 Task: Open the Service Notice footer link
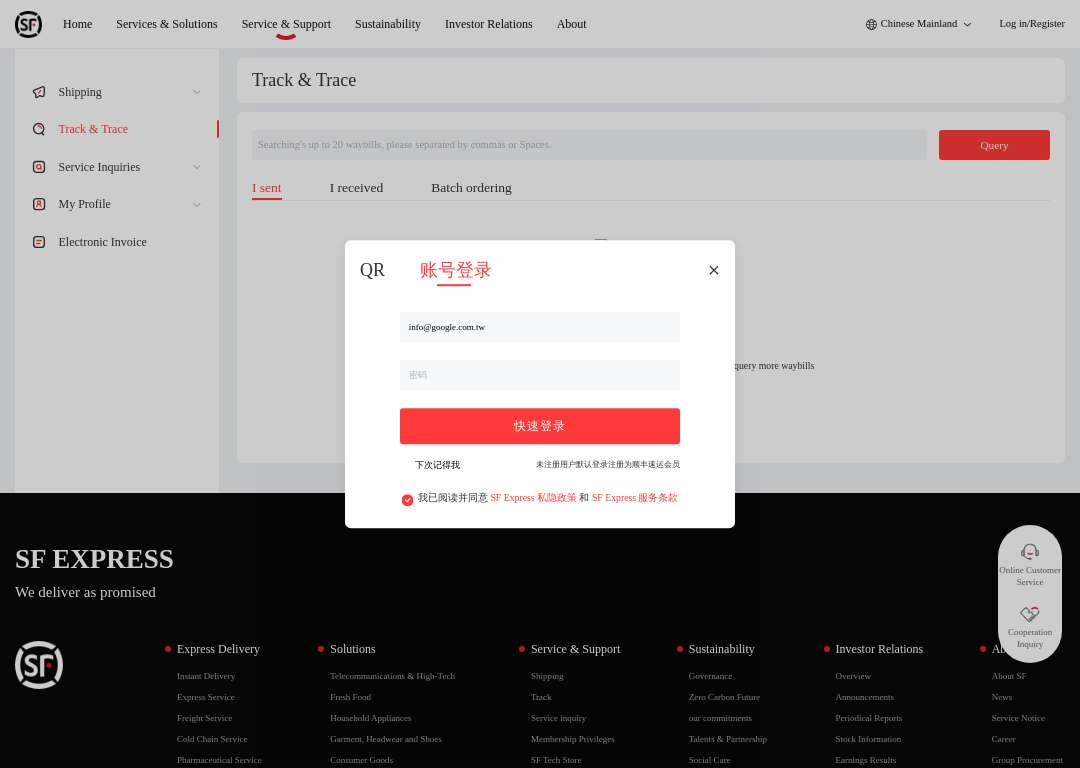click(x=1018, y=718)
